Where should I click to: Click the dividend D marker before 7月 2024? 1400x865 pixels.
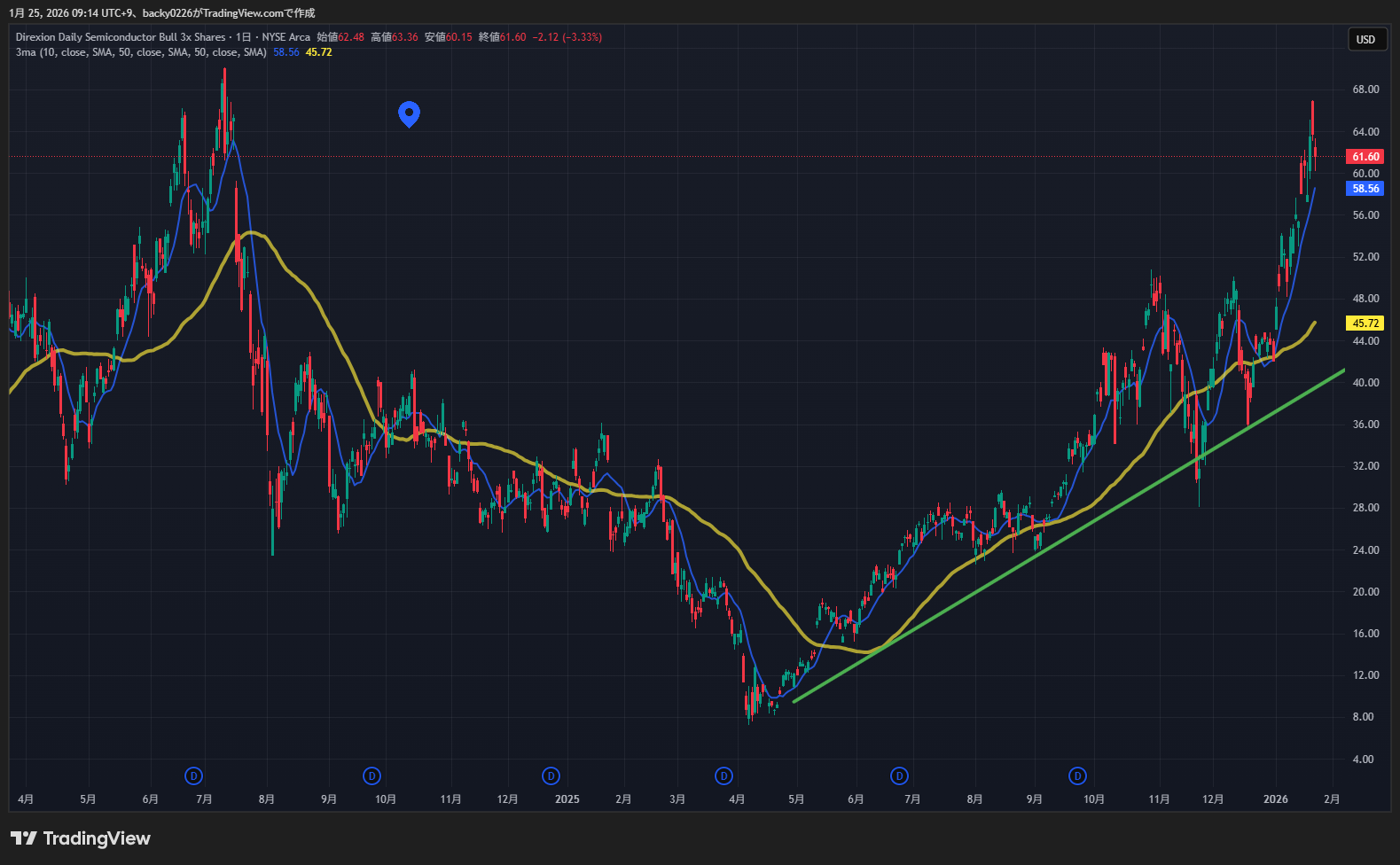[193, 776]
